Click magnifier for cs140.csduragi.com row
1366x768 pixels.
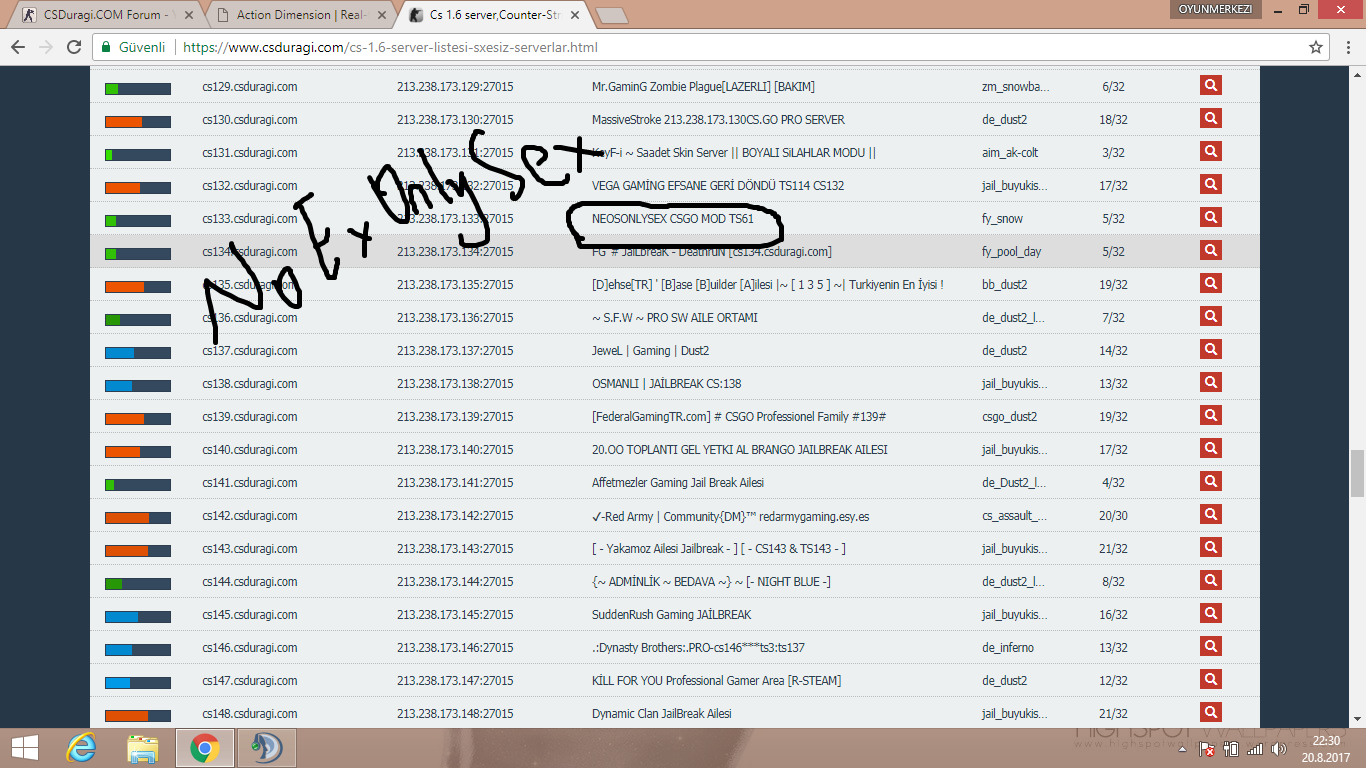click(x=1211, y=449)
